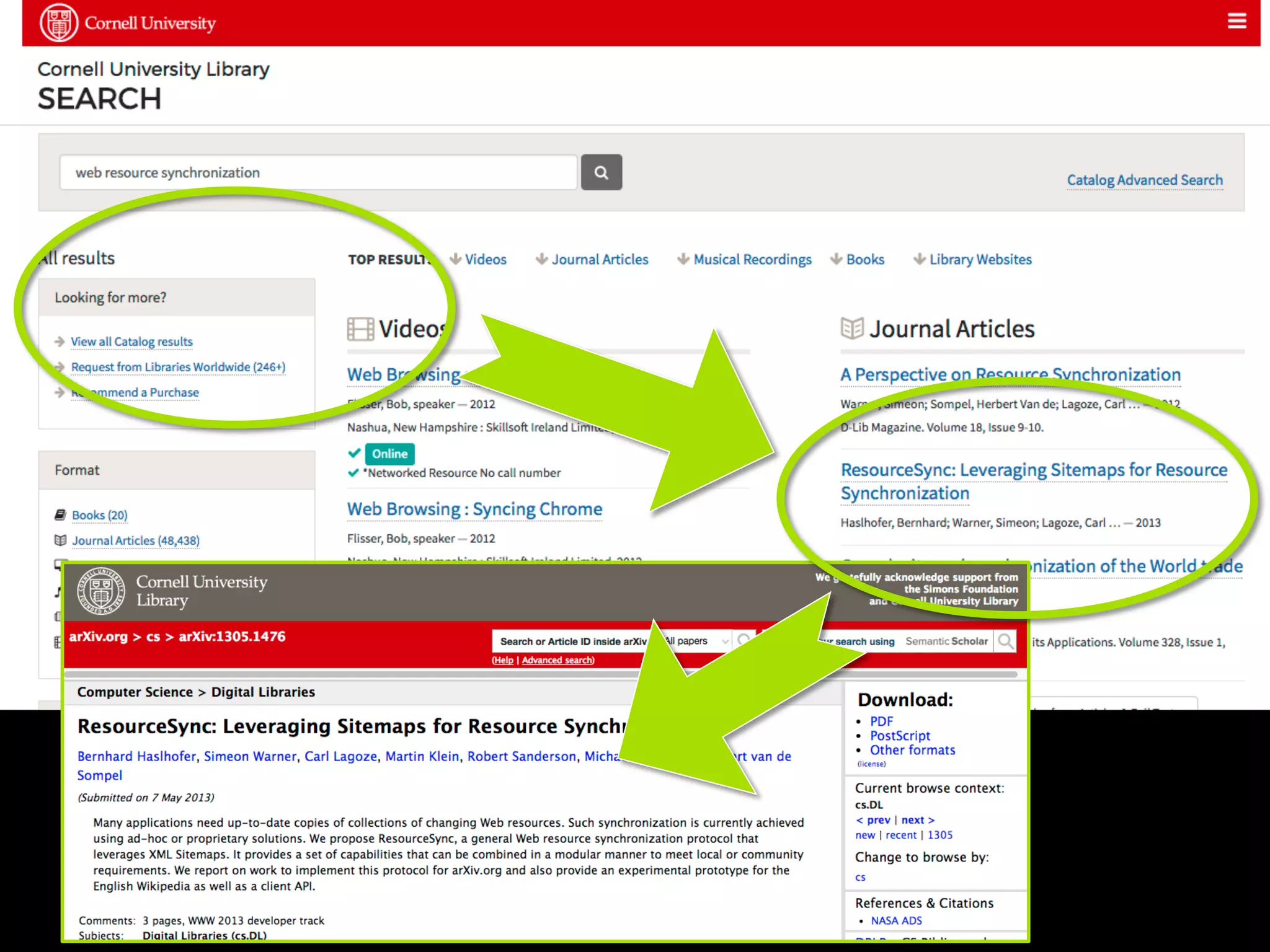Click View all Catalog results
The width and height of the screenshot is (1270, 952).
[x=131, y=342]
